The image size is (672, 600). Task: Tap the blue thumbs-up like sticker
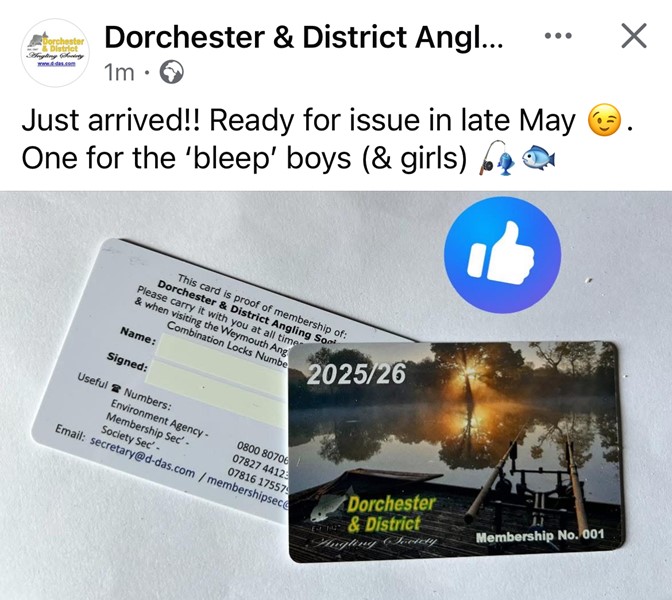pyautogui.click(x=502, y=255)
